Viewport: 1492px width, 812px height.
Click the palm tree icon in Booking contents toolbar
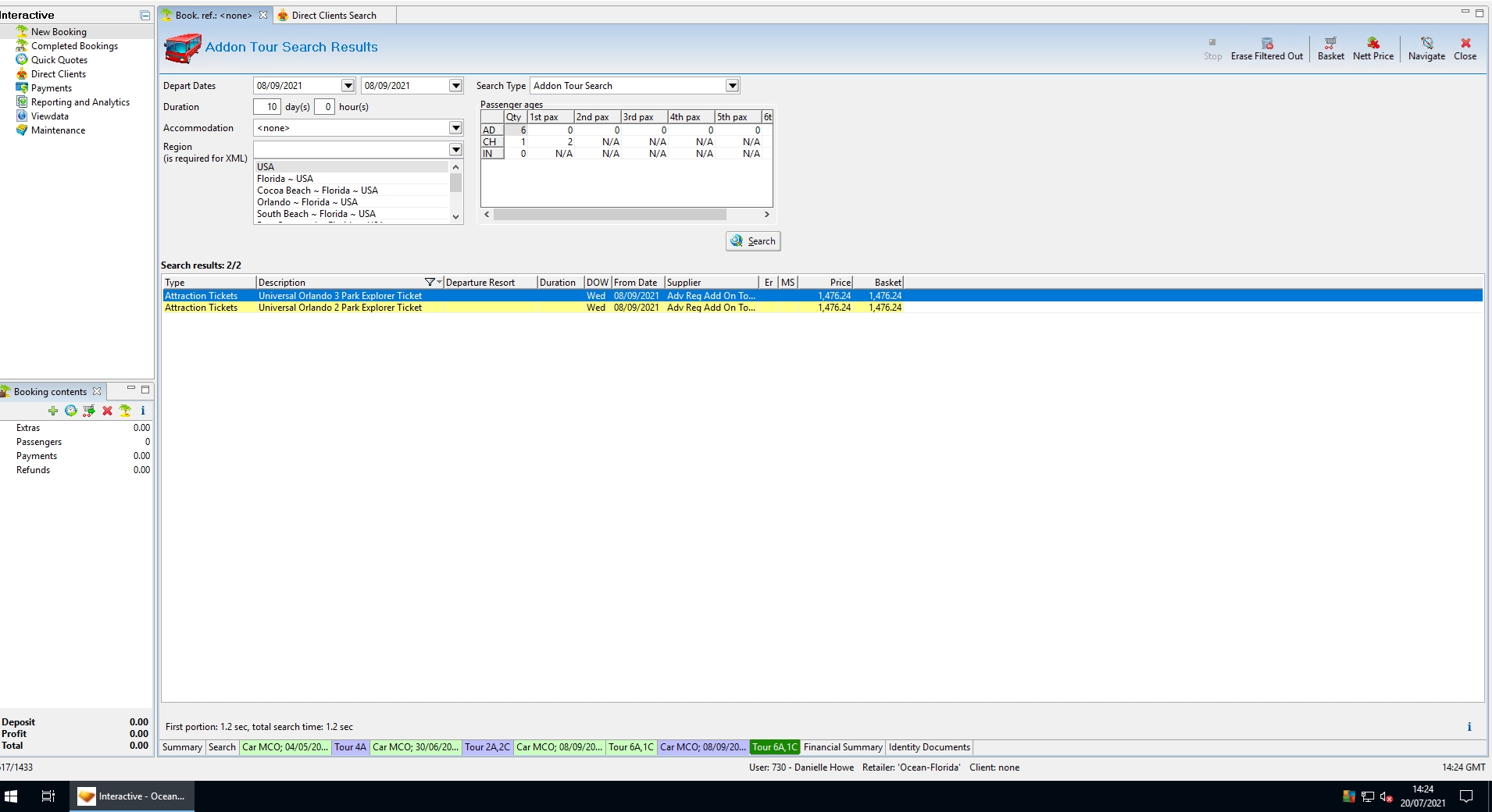[125, 411]
